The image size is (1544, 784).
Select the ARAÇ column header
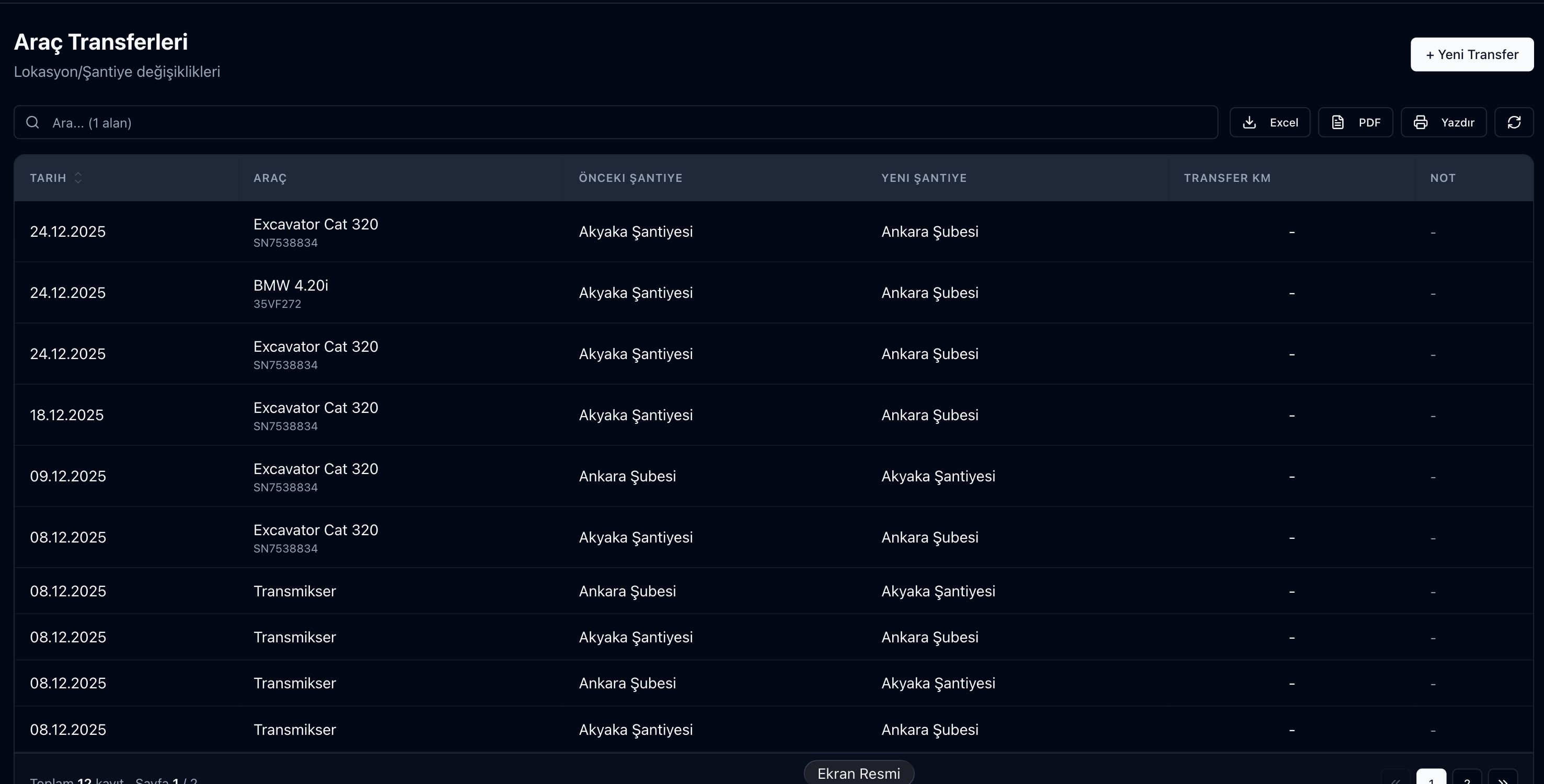coord(270,178)
